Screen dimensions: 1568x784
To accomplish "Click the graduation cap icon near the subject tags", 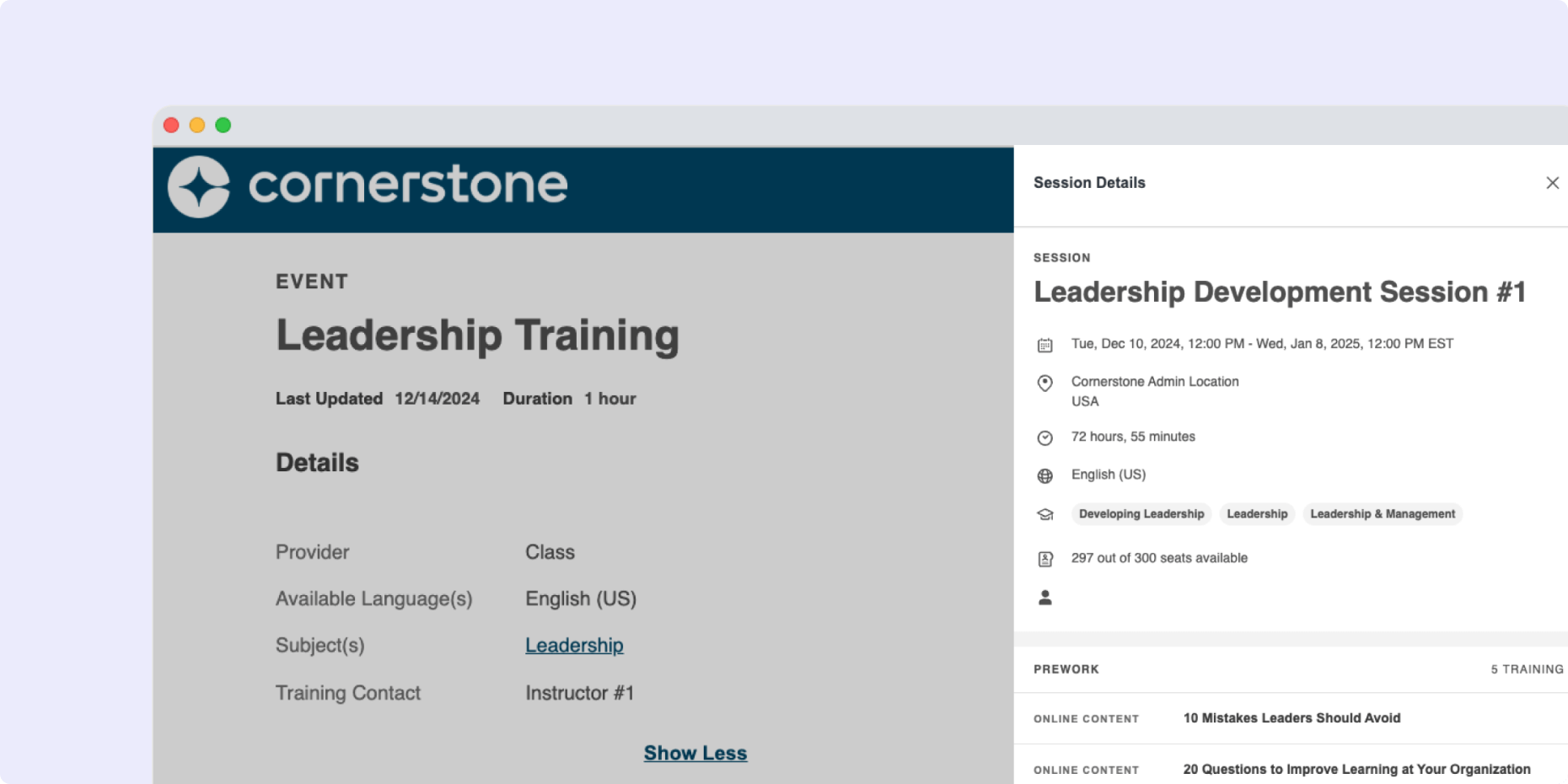I will 1045,513.
